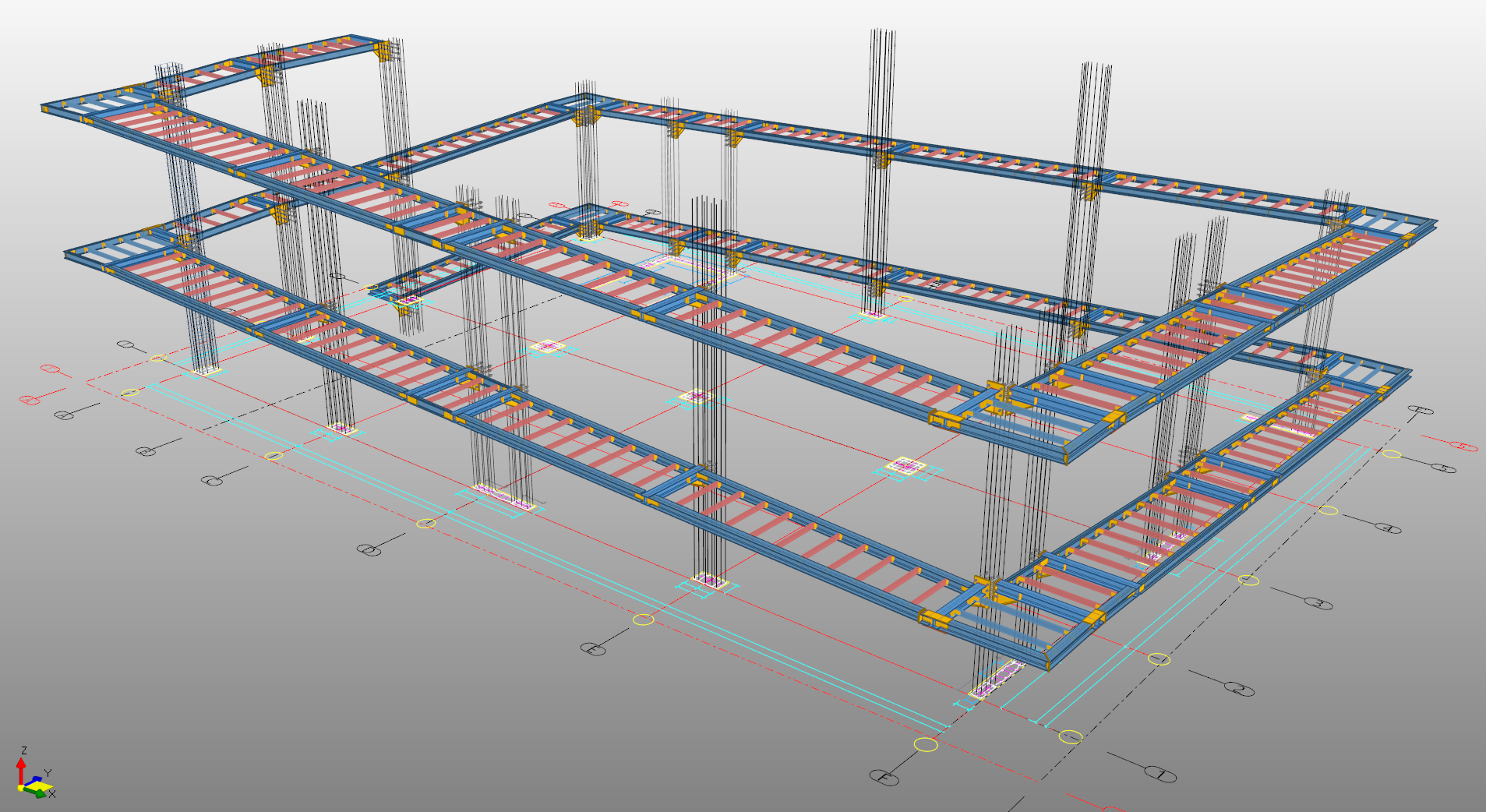Select the red grid label 5
The height and width of the screenshot is (812, 1486).
(1463, 447)
